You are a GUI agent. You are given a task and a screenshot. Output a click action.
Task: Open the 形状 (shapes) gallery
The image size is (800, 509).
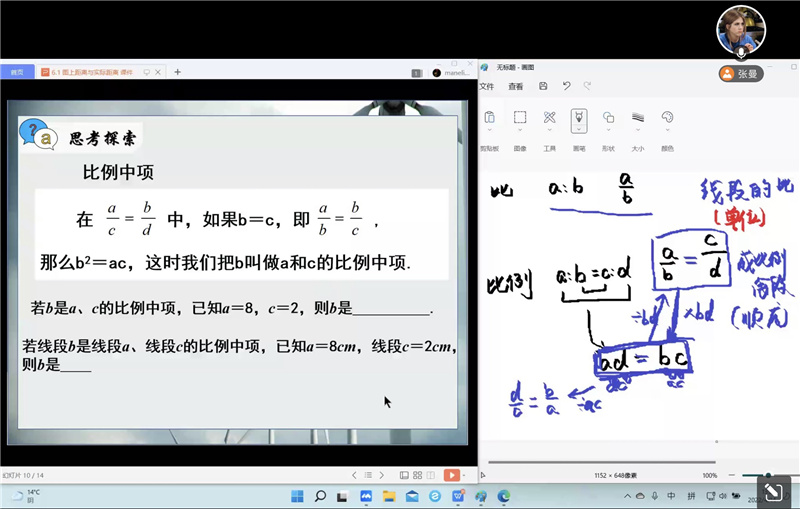point(608,119)
